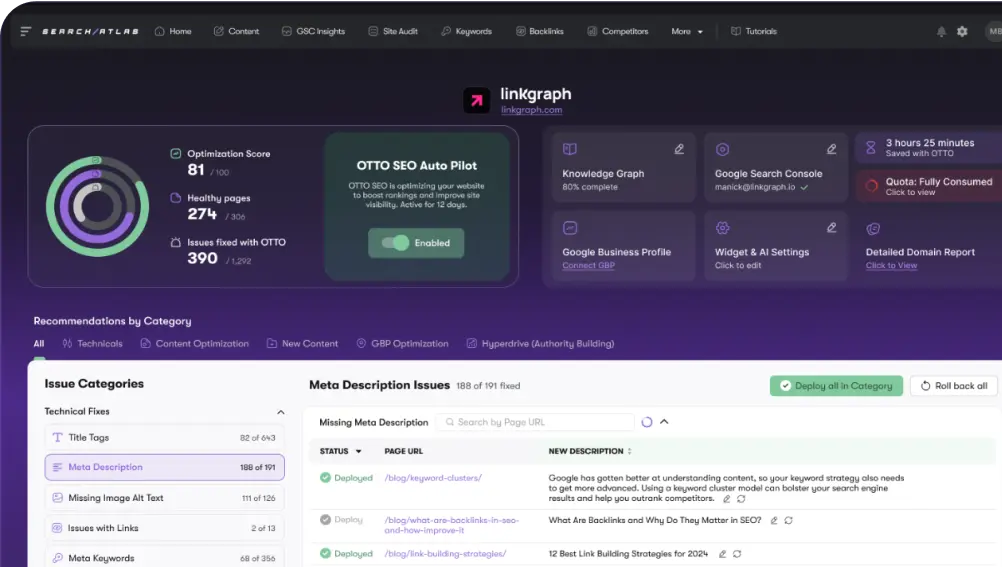Image resolution: width=1002 pixels, height=567 pixels.
Task: Open the Keywords nav item
Action: pos(466,31)
